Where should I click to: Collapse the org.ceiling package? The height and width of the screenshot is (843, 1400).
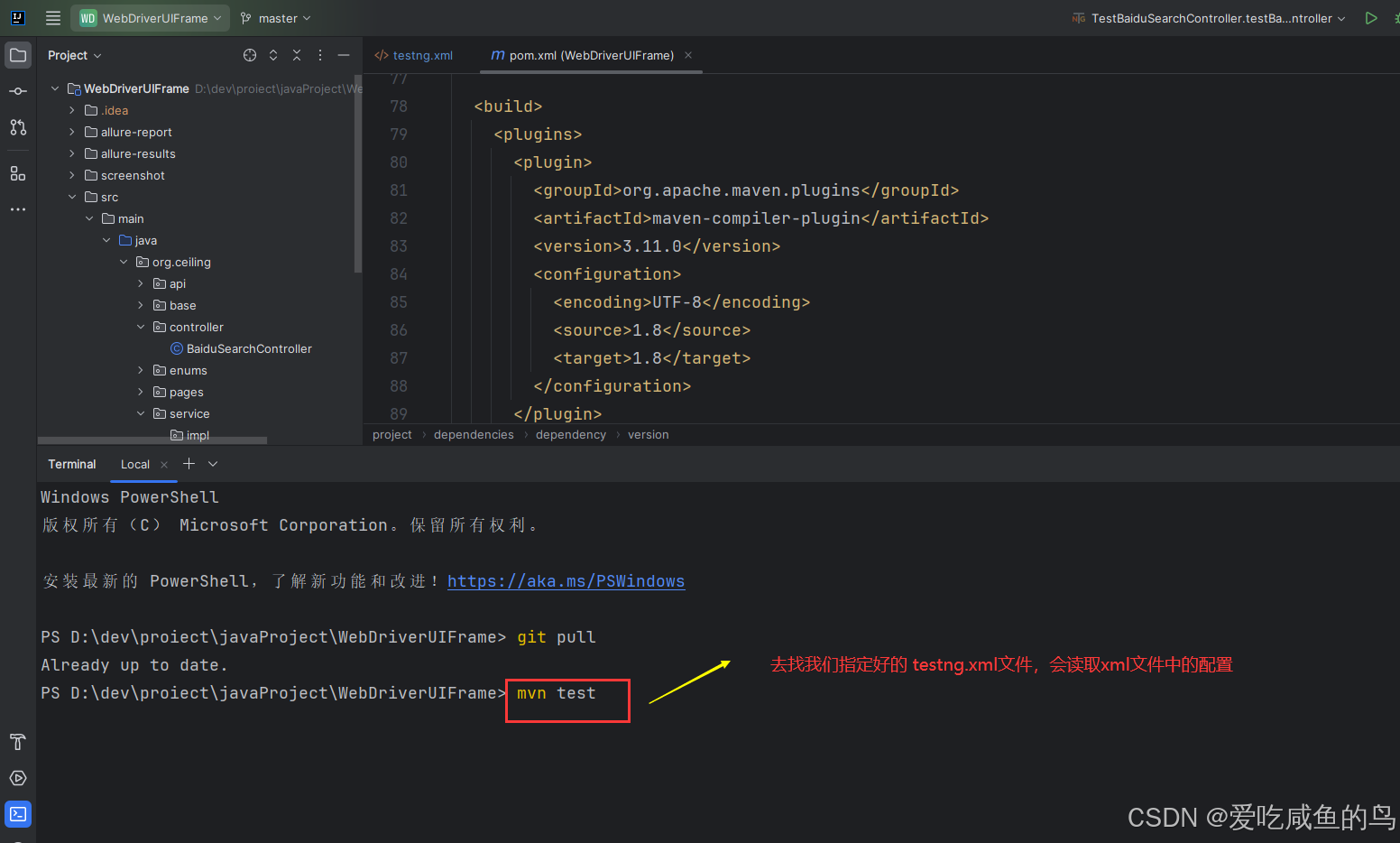124,262
